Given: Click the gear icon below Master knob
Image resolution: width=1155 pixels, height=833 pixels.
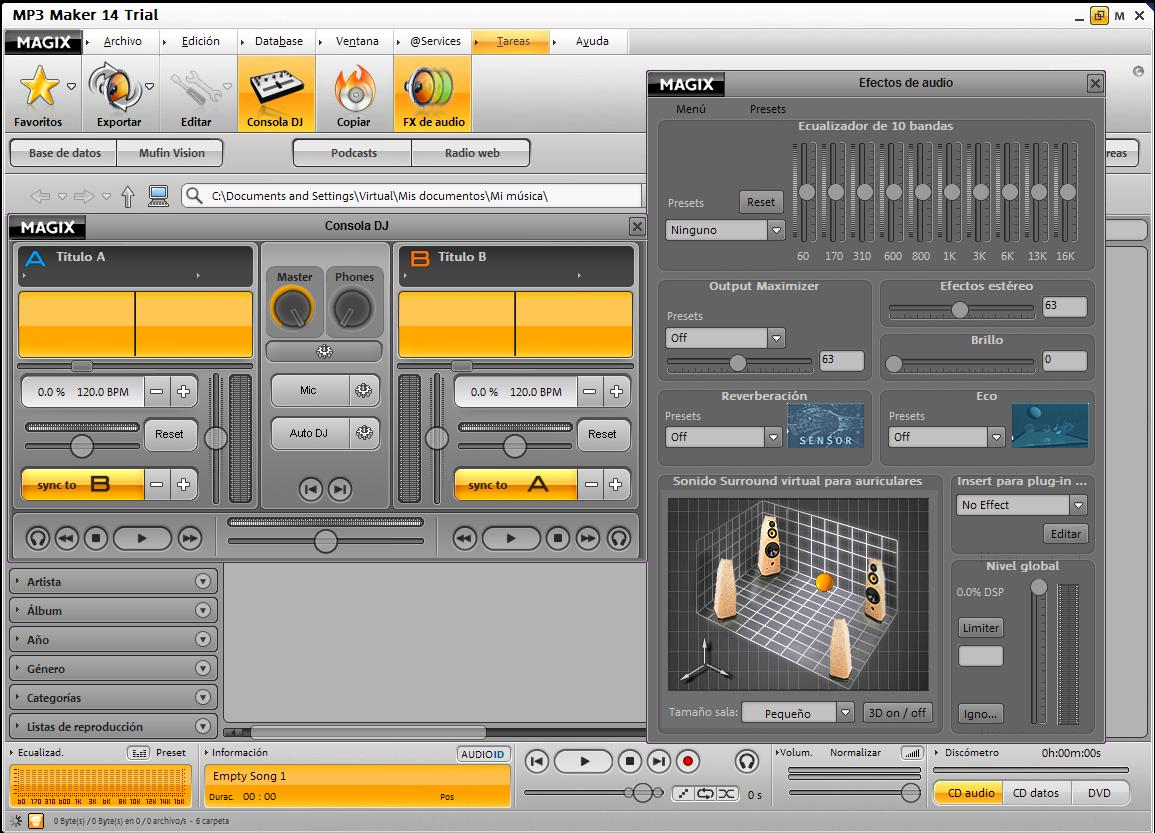Looking at the screenshot, I should tap(324, 351).
